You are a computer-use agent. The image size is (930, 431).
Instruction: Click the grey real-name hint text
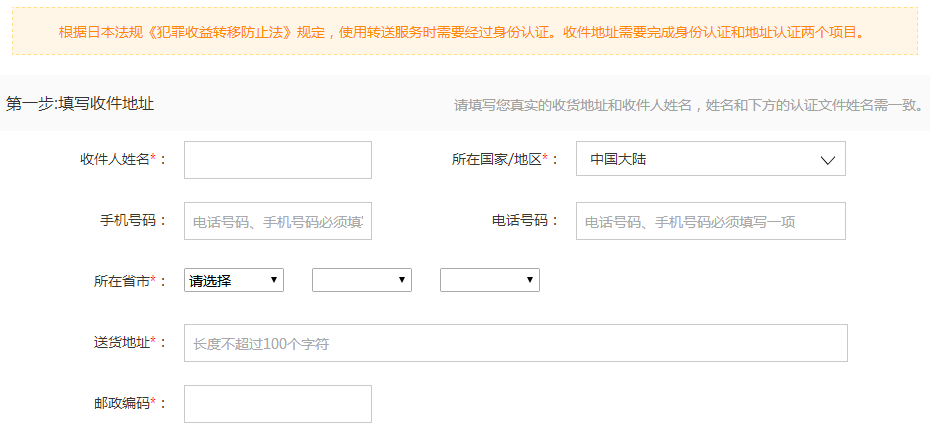[688, 105]
